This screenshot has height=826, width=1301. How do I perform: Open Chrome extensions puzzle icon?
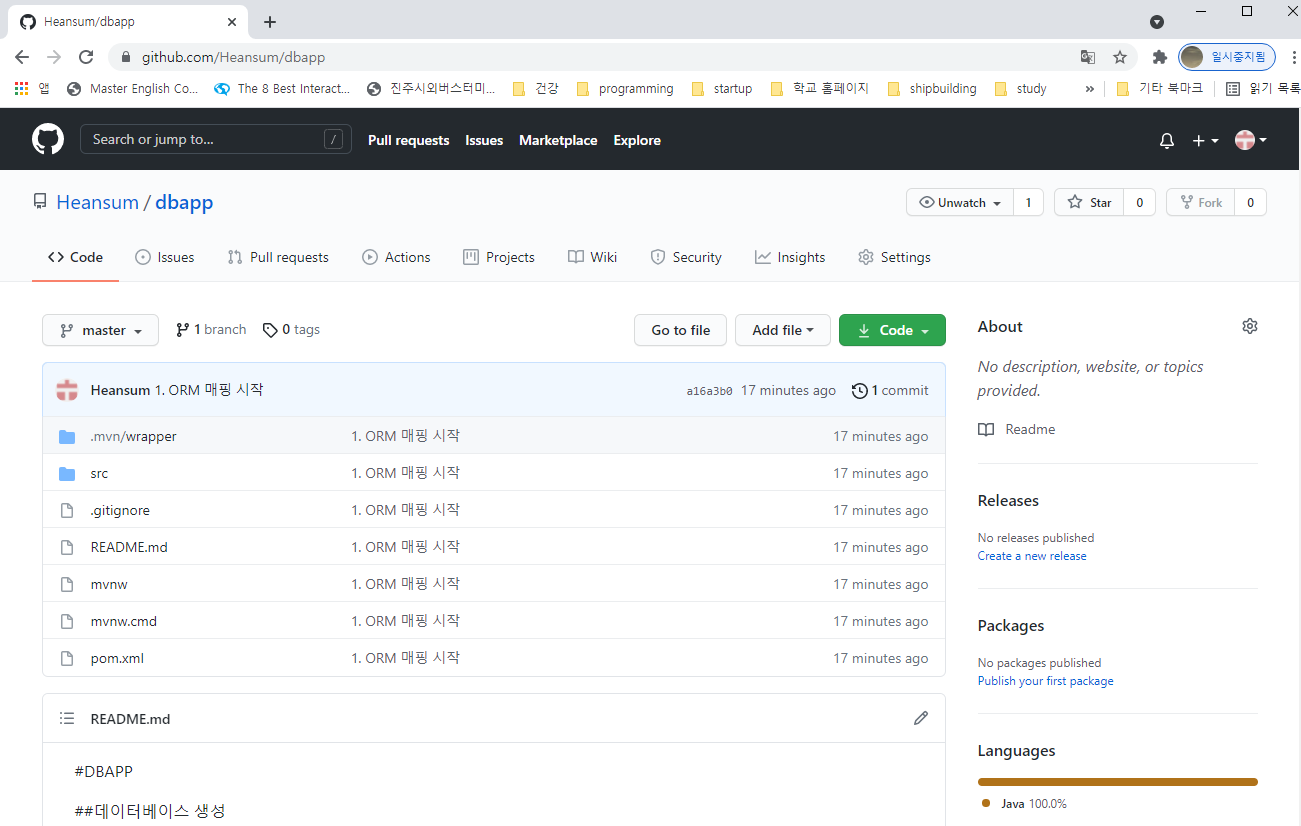coord(1160,57)
